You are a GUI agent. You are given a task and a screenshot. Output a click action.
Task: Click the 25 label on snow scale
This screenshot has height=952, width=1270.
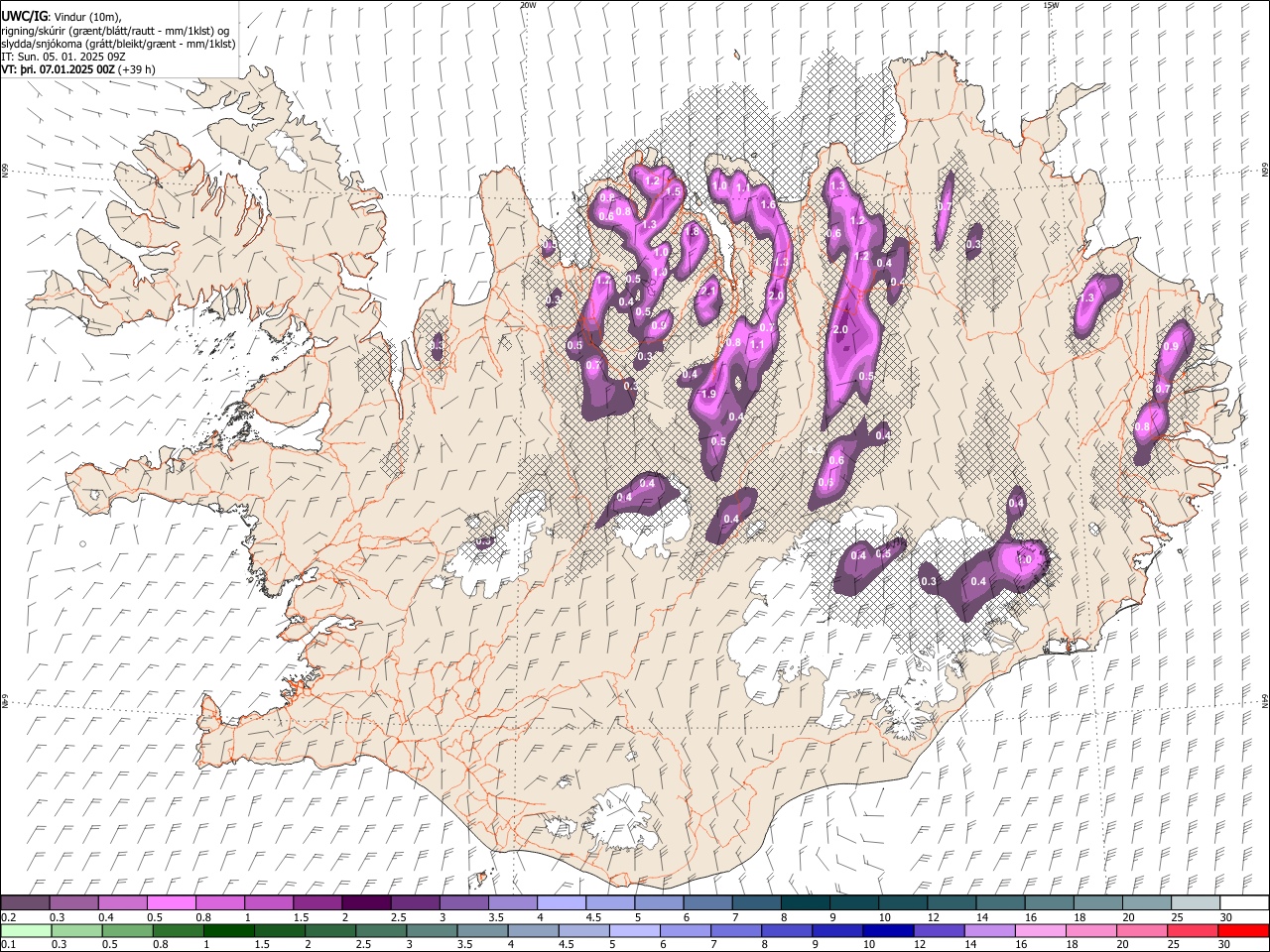(1177, 917)
